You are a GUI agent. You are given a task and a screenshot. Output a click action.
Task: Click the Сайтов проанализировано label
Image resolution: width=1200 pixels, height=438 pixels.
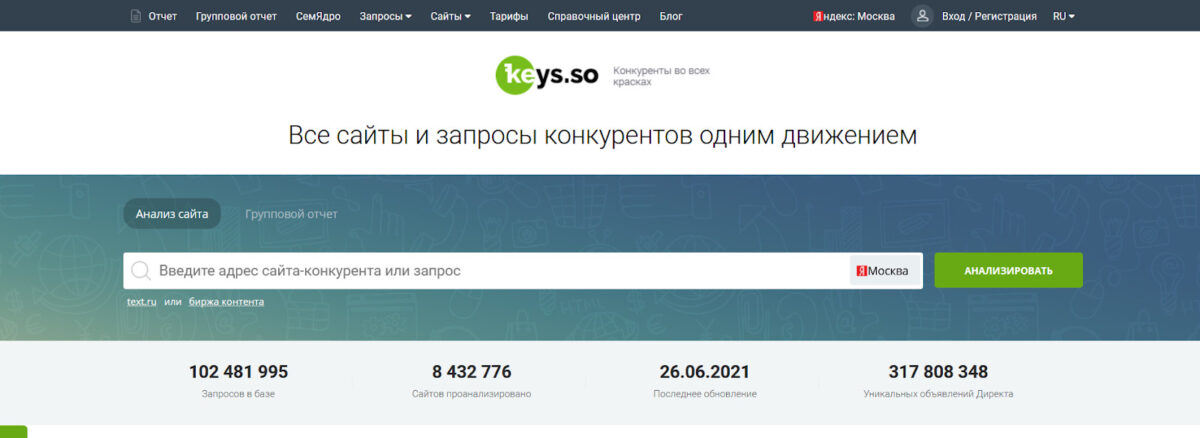tap(471, 394)
